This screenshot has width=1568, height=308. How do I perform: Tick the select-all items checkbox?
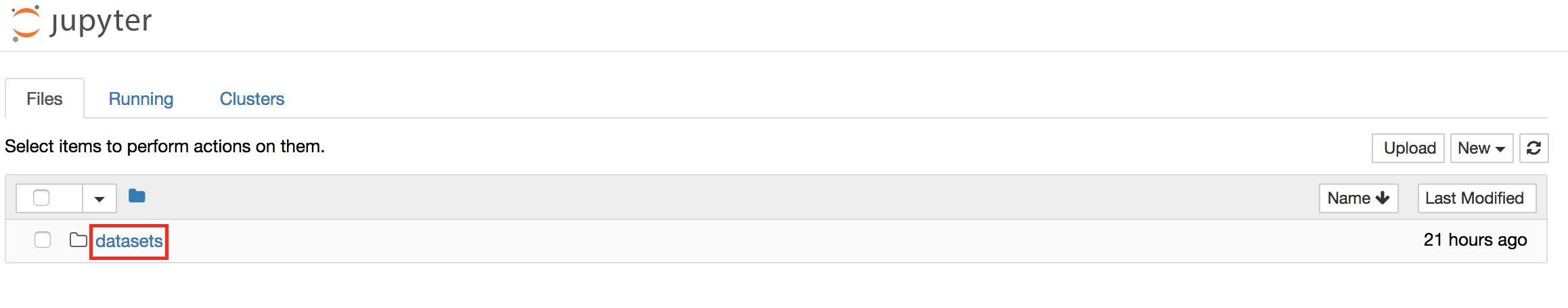[41, 198]
